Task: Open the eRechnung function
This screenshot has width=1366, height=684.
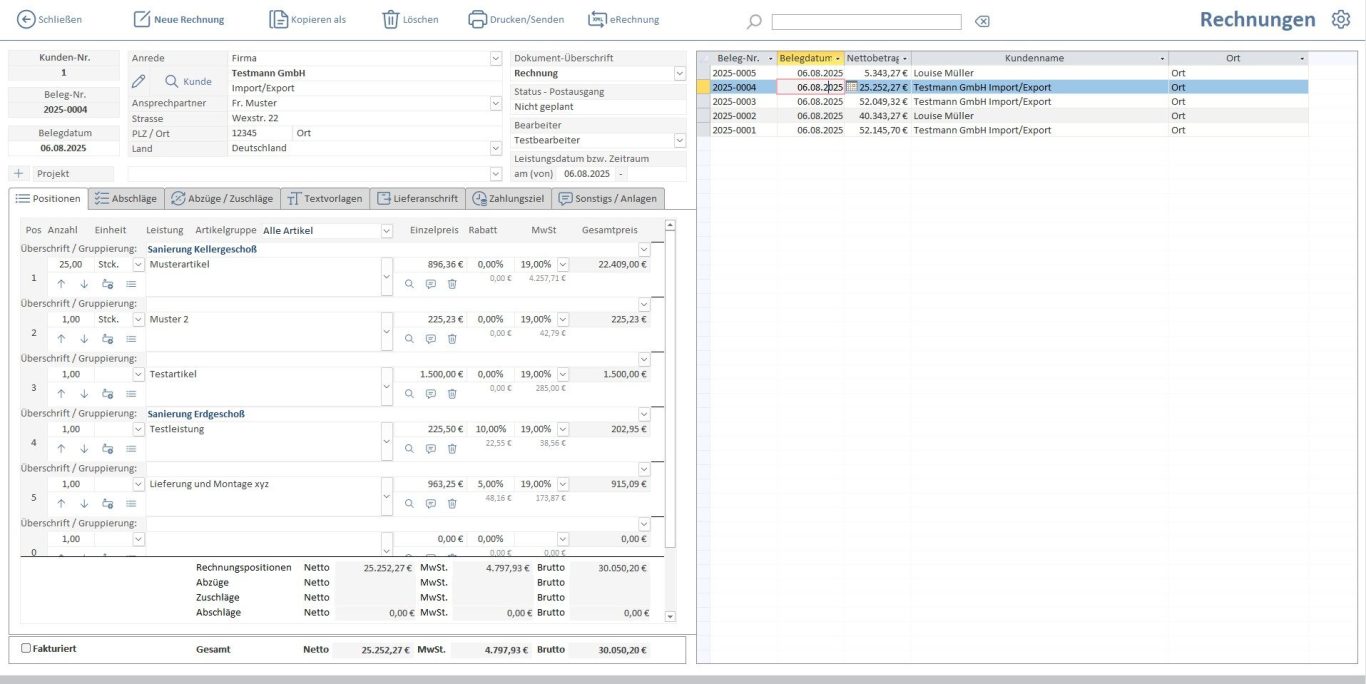Action: coord(623,19)
